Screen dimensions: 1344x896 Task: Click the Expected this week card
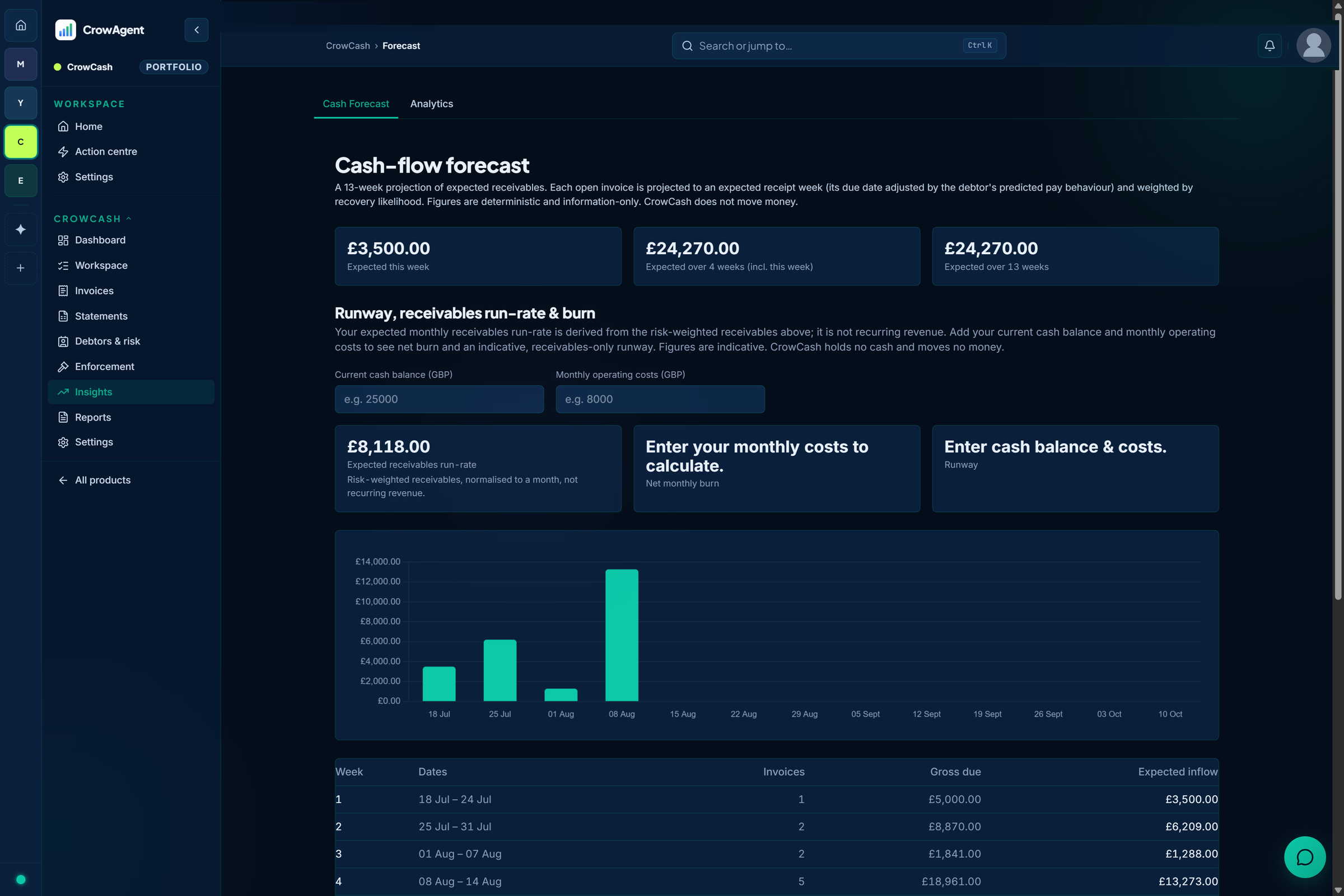tap(478, 256)
